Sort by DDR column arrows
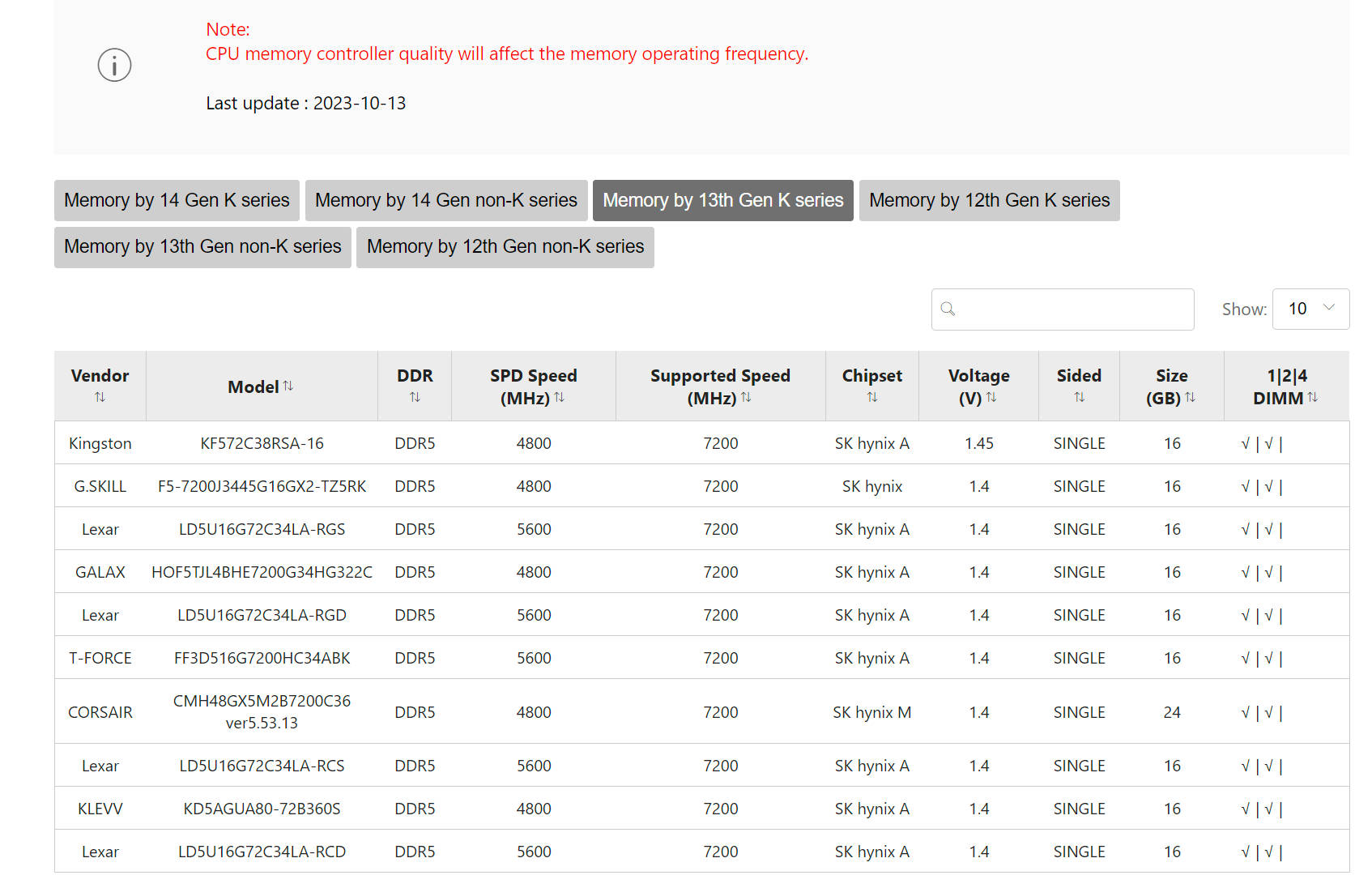1372x888 pixels. pos(415,397)
